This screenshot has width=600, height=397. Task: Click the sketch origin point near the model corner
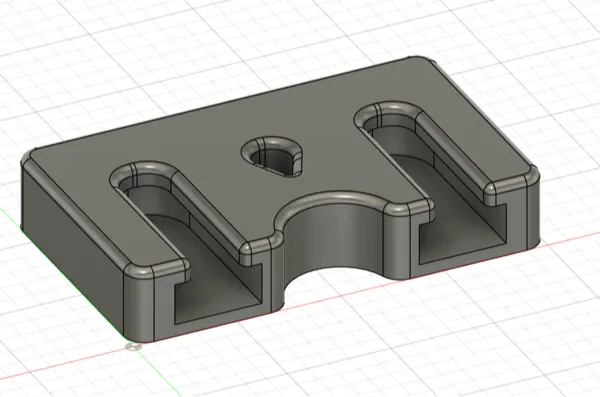(x=134, y=347)
